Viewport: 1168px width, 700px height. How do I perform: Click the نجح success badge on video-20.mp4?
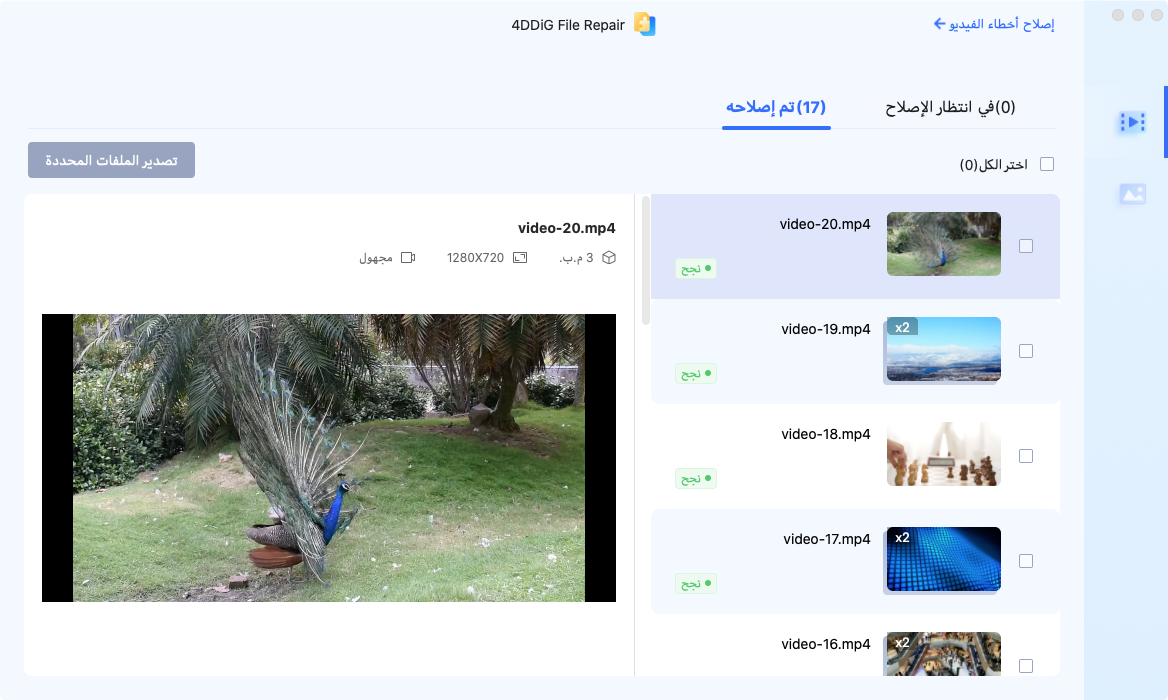pos(695,268)
